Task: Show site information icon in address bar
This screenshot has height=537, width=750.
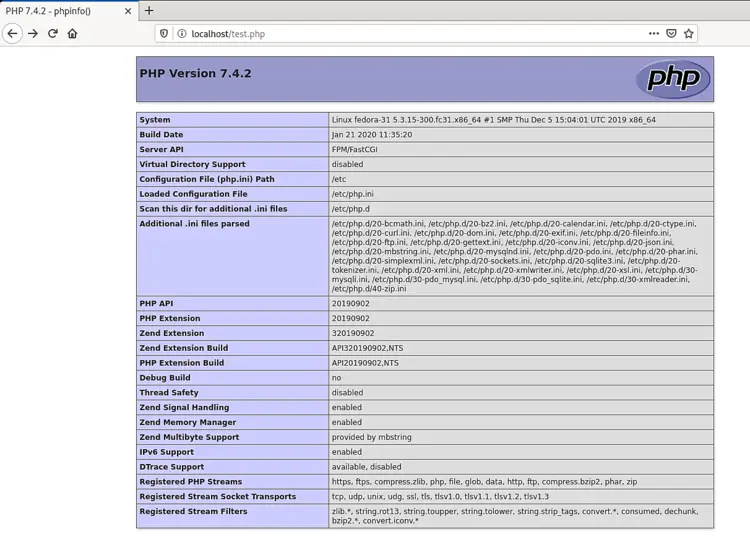Action: pyautogui.click(x=182, y=34)
